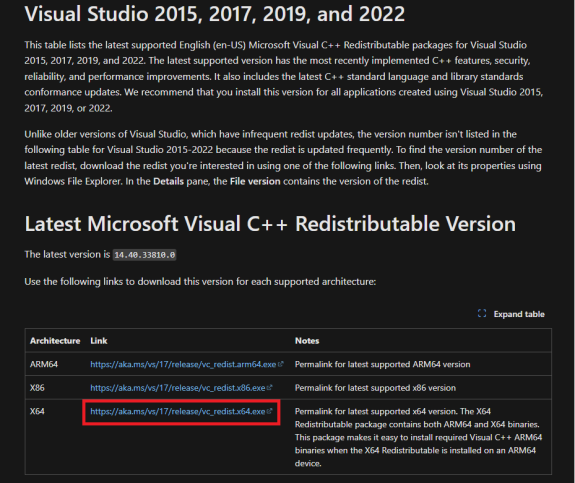Click the expand table bracket icon
This screenshot has height=483, width=575.
click(x=482, y=314)
